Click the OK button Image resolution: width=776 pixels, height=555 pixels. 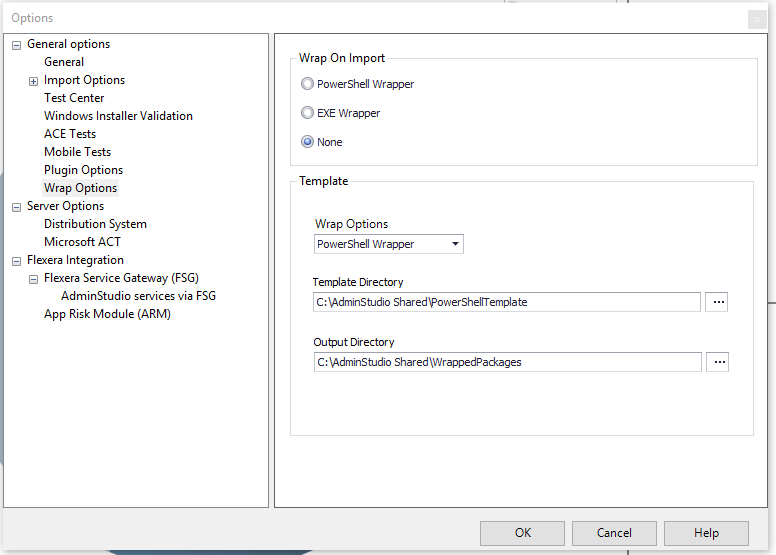pos(522,533)
